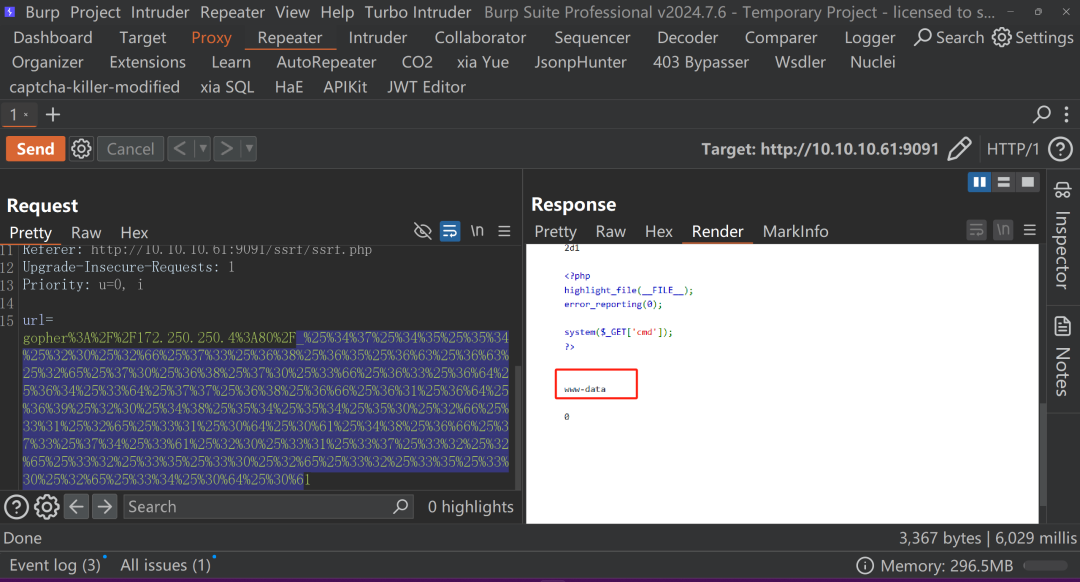Open the Repeater tab options kebab menu

coord(1066,114)
